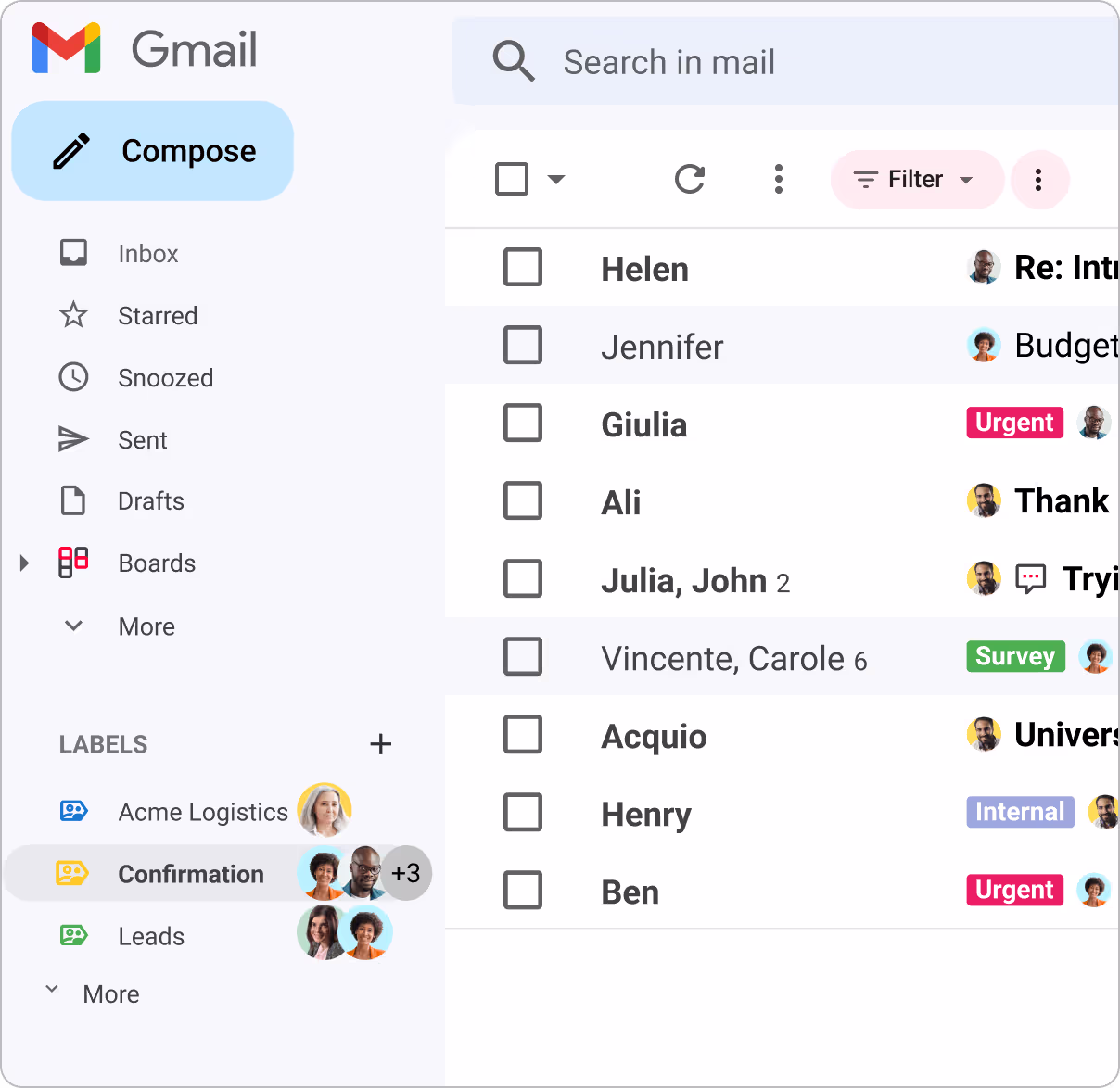Click the Gmail logo icon
Image resolution: width=1120 pixels, height=1088 pixels.
tap(66, 49)
